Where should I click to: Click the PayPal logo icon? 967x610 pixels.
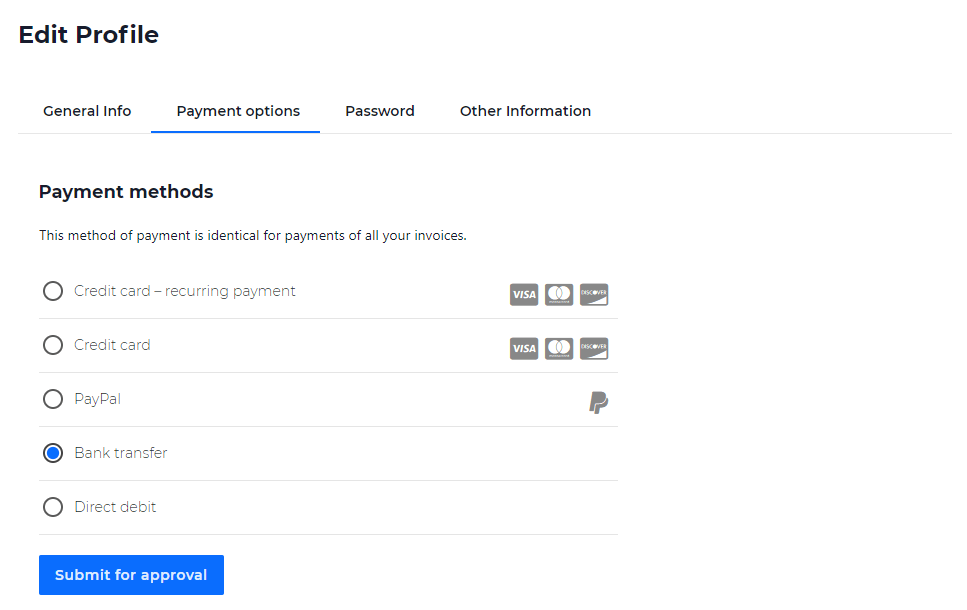pyautogui.click(x=598, y=402)
